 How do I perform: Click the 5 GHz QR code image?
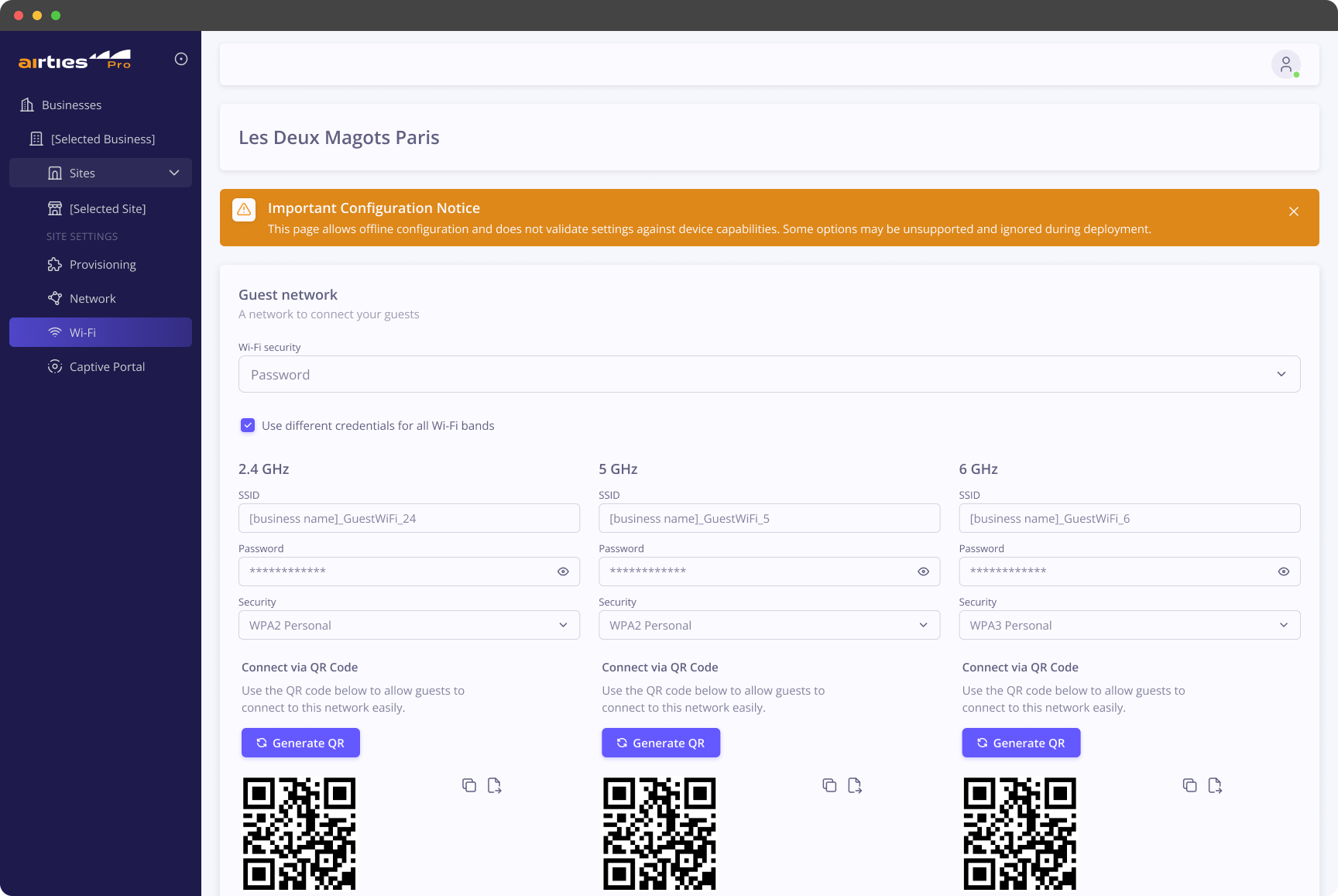click(x=660, y=833)
